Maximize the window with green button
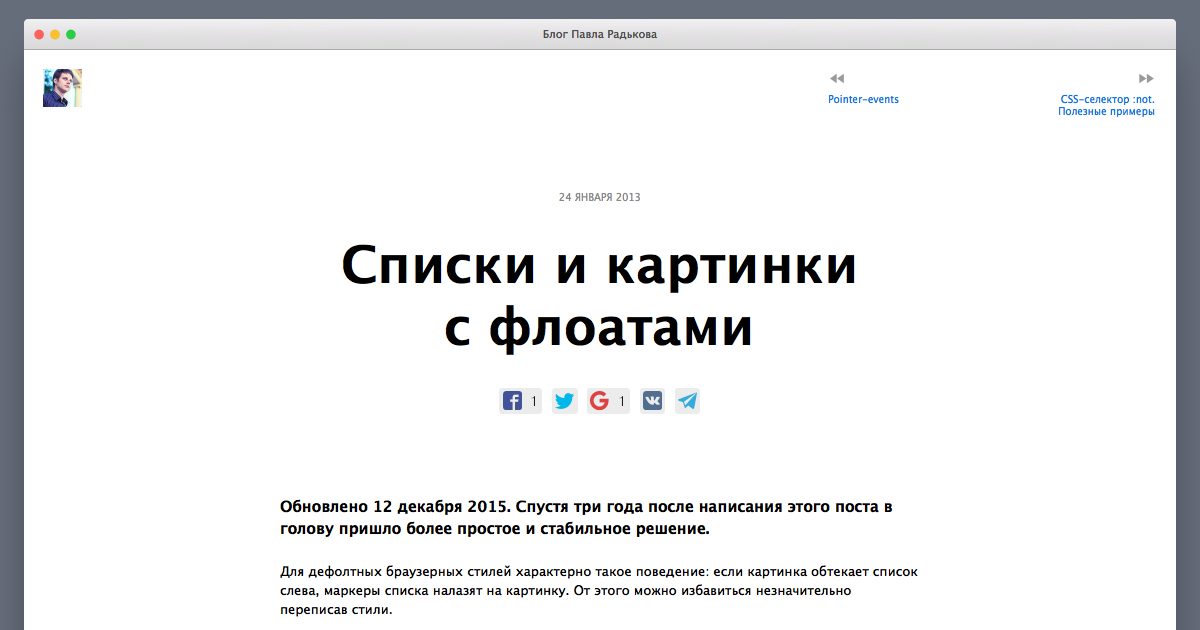 (x=71, y=34)
